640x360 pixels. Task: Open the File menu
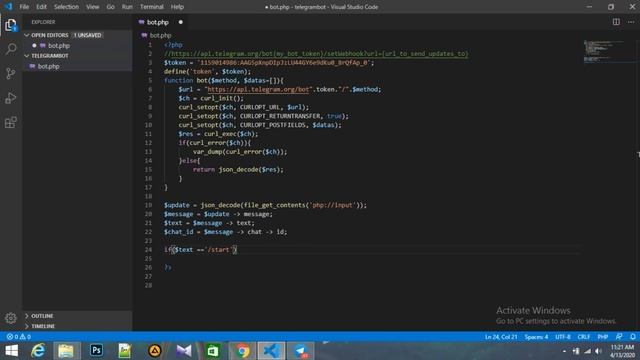tap(24, 7)
